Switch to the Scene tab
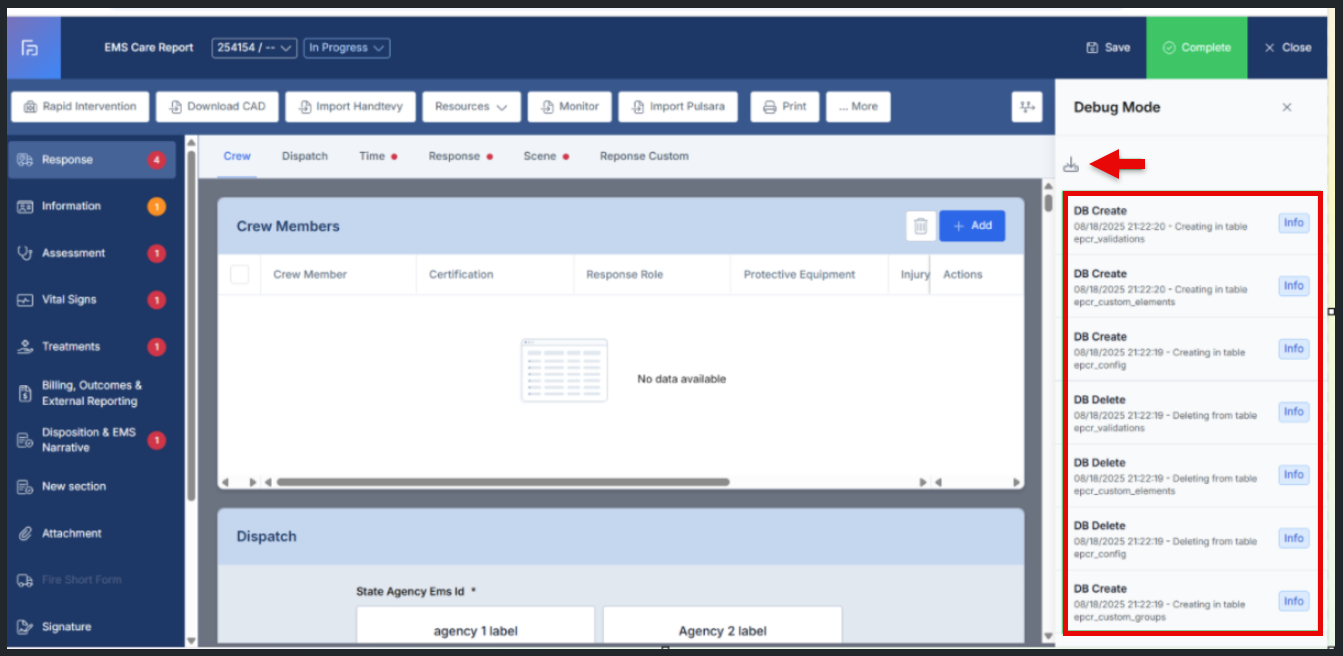 pyautogui.click(x=540, y=157)
